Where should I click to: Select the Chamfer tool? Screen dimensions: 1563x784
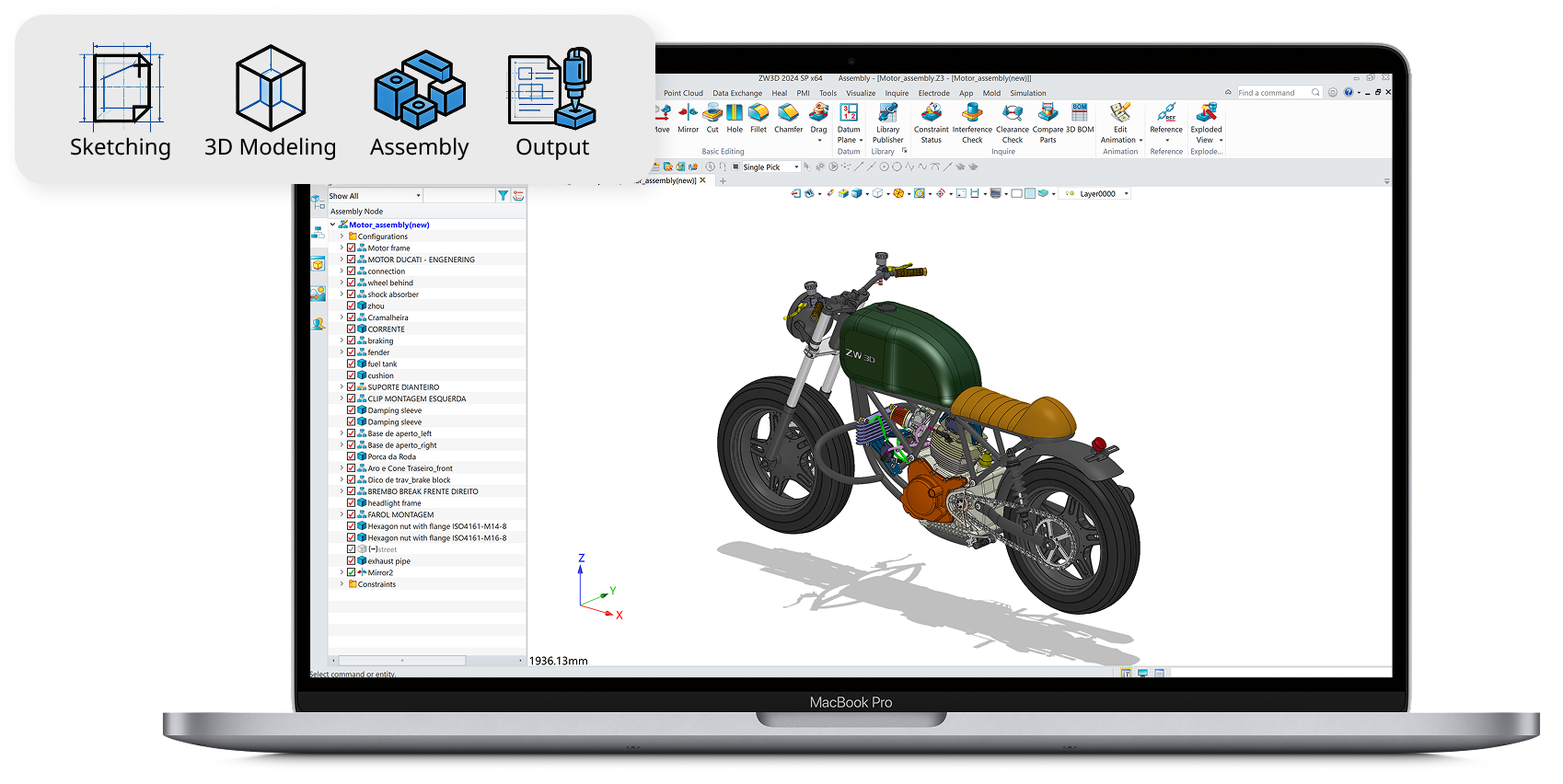pyautogui.click(x=788, y=113)
